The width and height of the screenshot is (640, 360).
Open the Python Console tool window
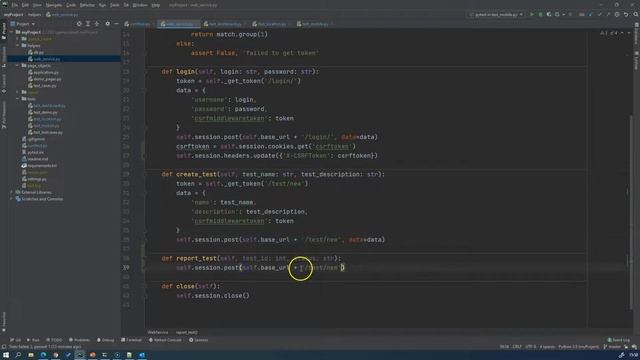tap(165, 340)
